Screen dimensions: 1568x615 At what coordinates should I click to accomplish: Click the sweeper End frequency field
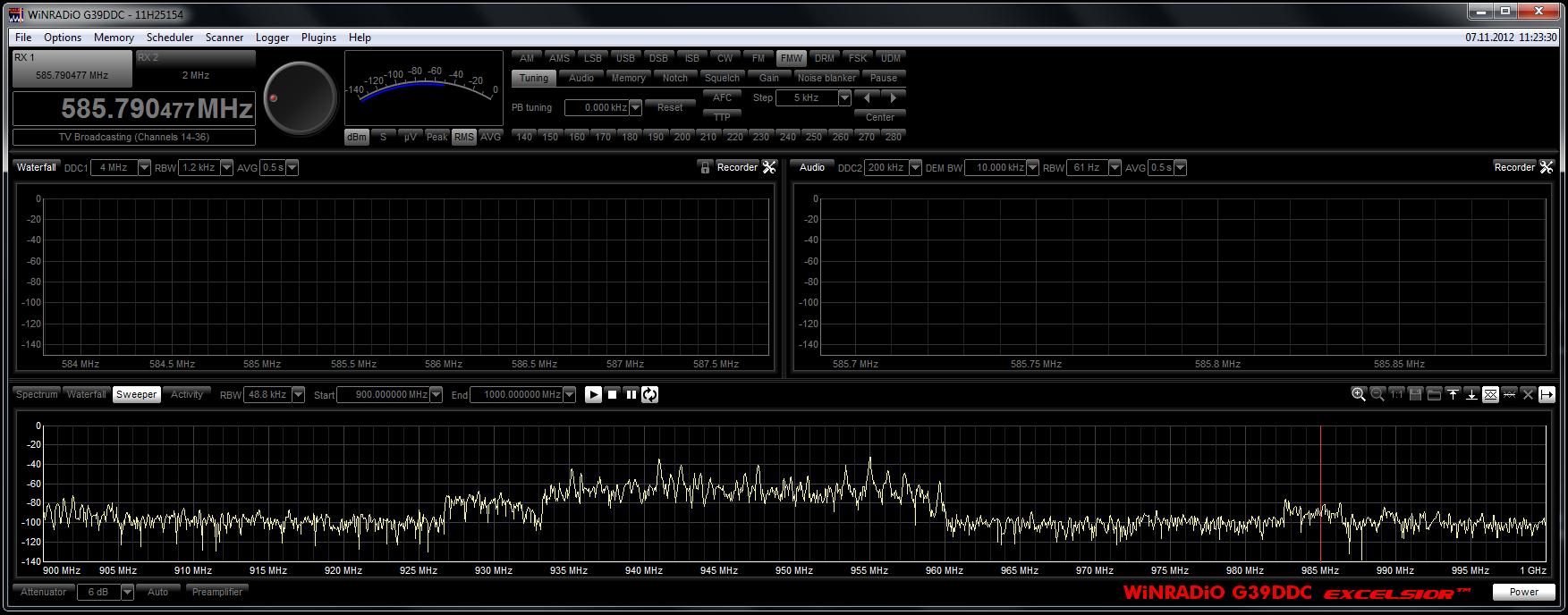point(517,394)
